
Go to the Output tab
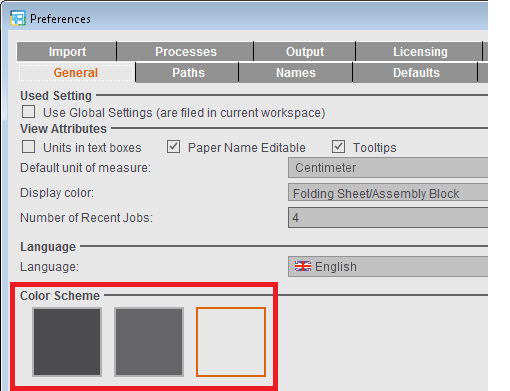tap(305, 52)
